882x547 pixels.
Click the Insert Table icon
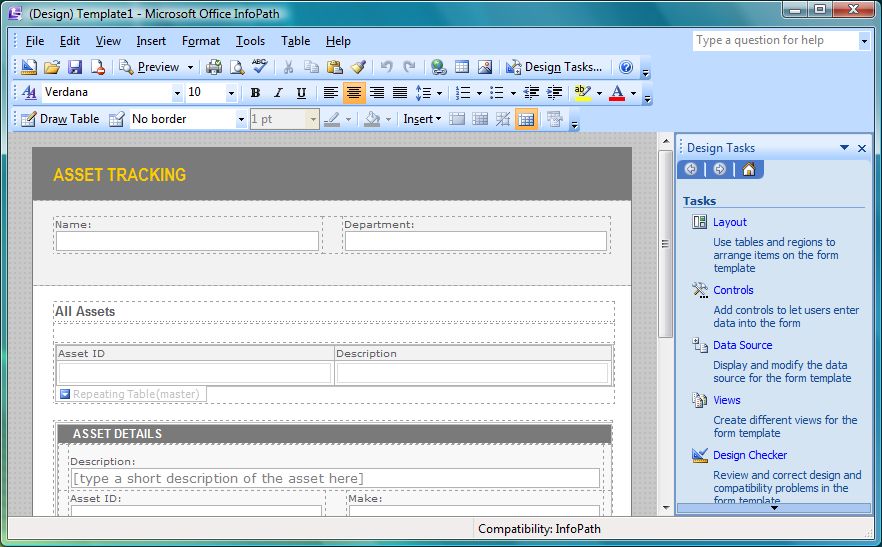click(462, 67)
